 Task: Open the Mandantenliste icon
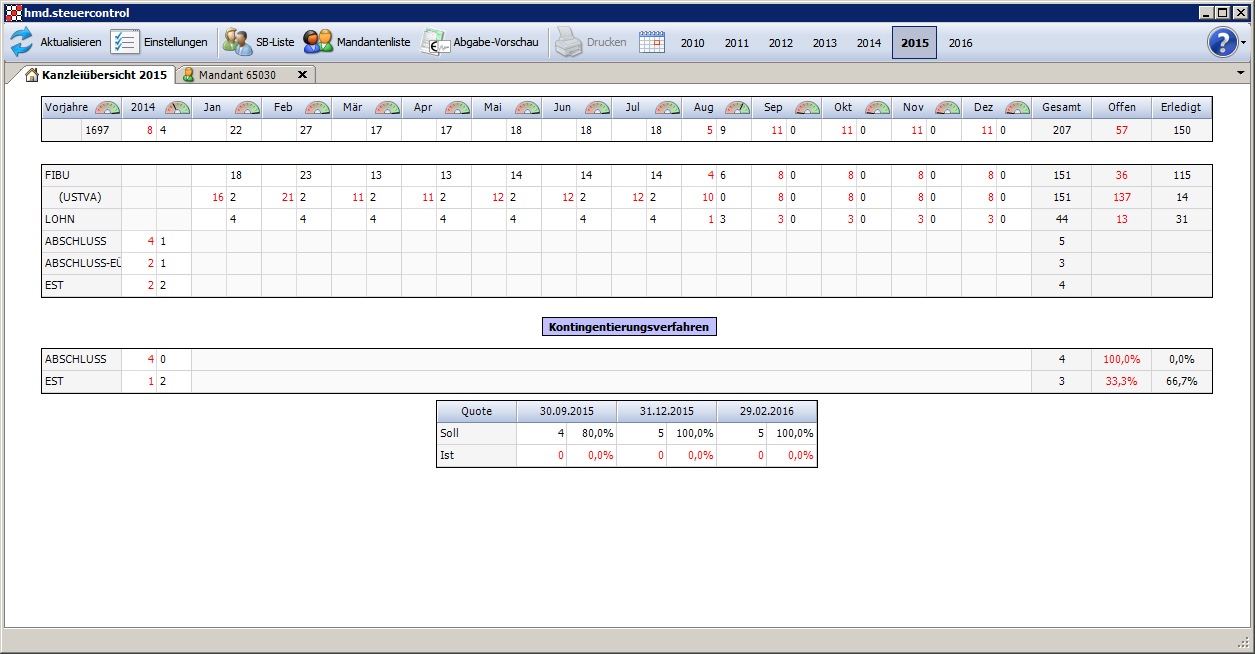click(318, 43)
